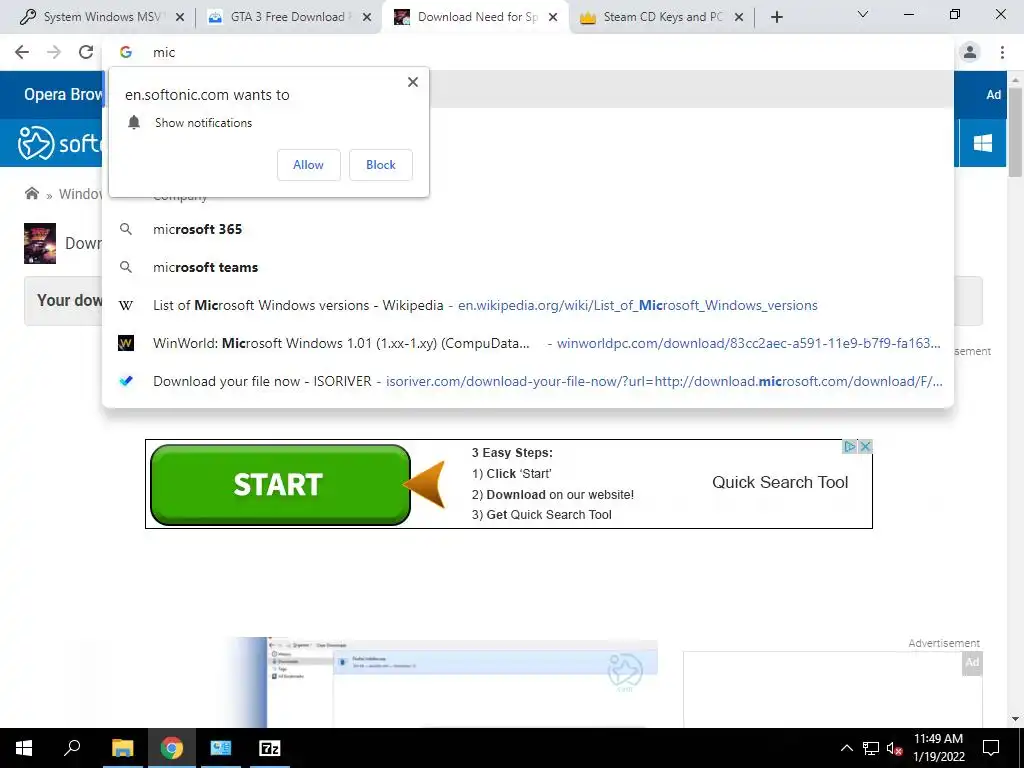Close the System Windows MSV tab

[180, 18]
